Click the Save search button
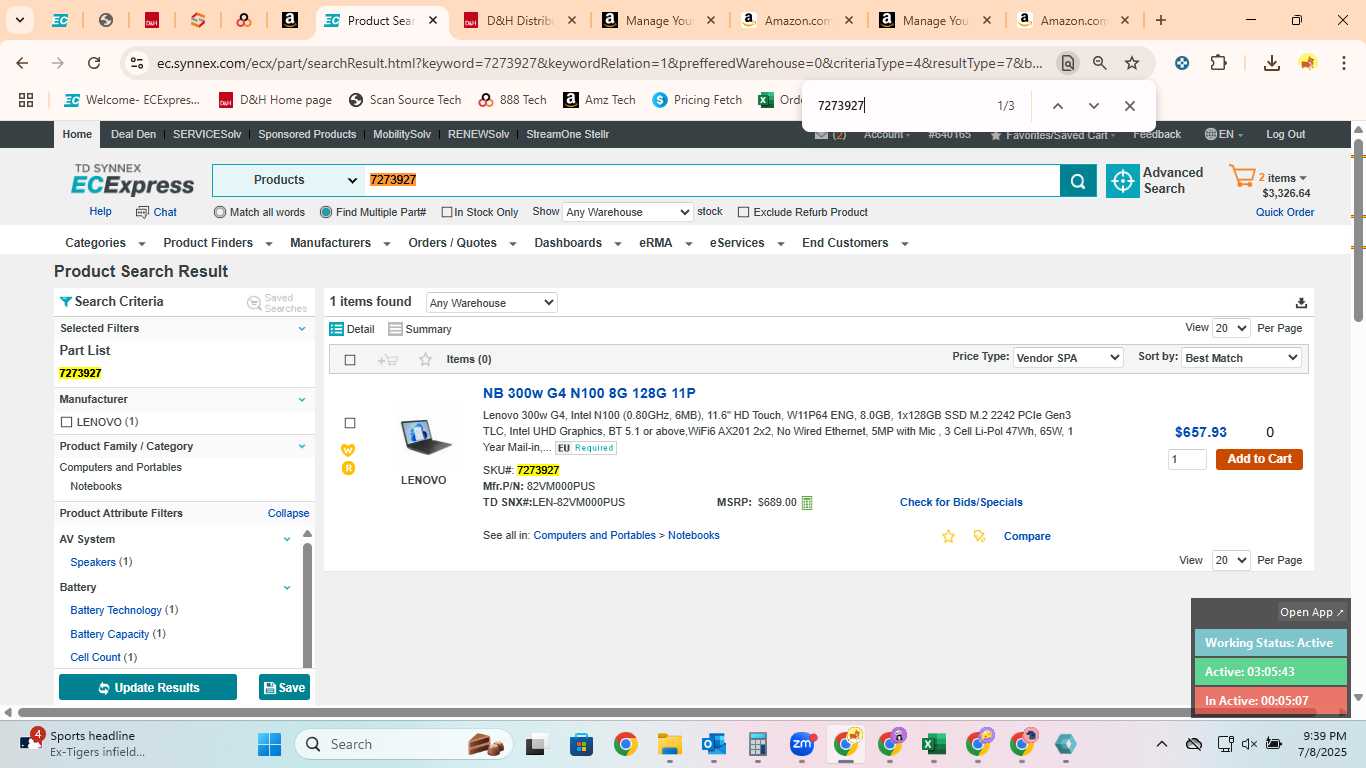Image resolution: width=1366 pixels, height=768 pixels. [x=284, y=688]
